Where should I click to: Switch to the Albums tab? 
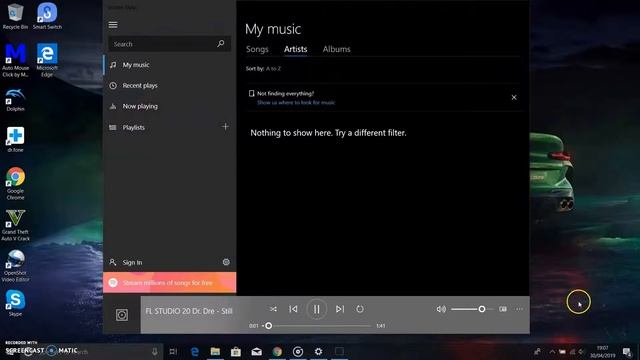pos(336,49)
